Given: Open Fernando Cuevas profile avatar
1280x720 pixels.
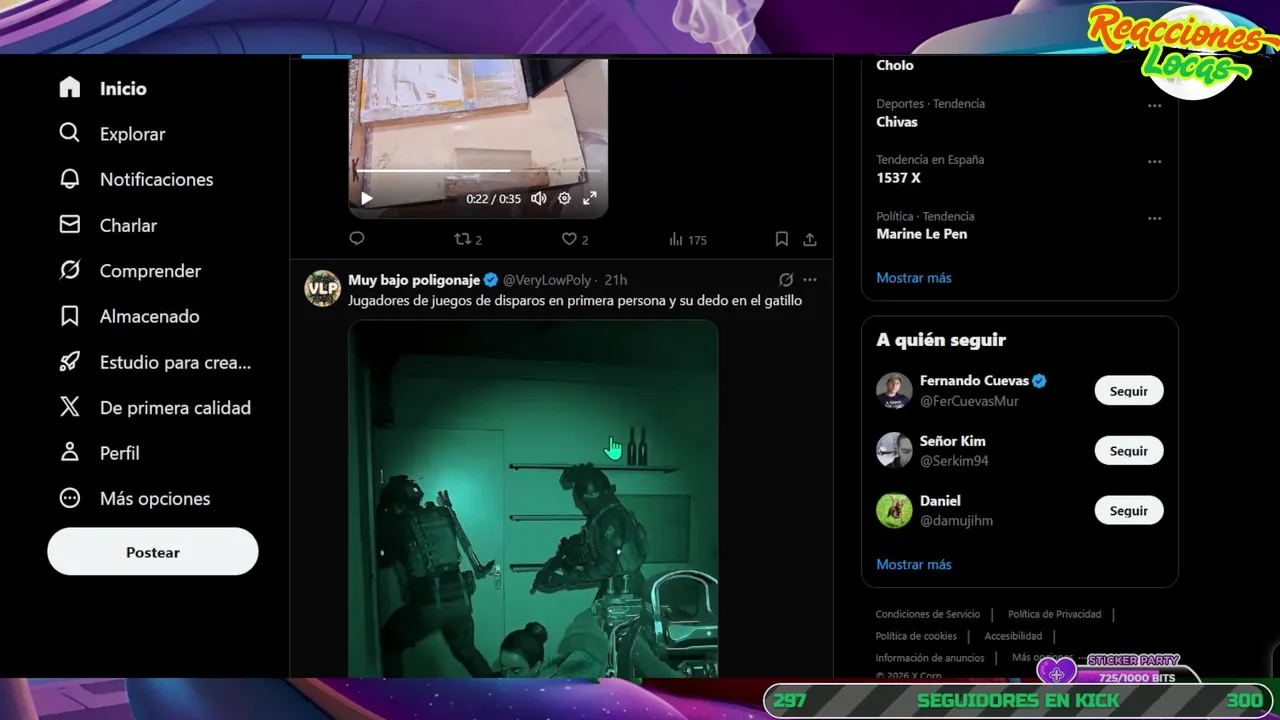Looking at the screenshot, I should tap(894, 390).
